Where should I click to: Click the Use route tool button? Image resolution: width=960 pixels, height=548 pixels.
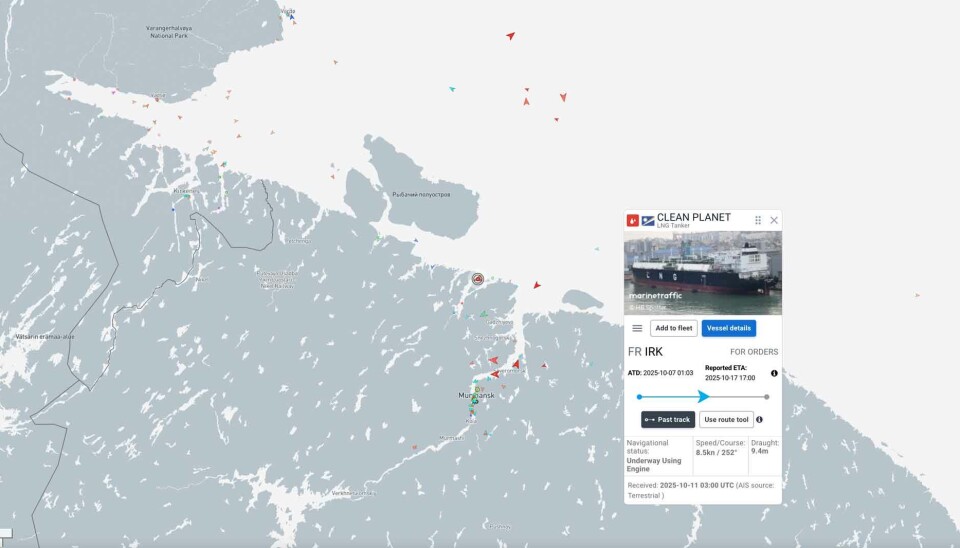click(726, 419)
